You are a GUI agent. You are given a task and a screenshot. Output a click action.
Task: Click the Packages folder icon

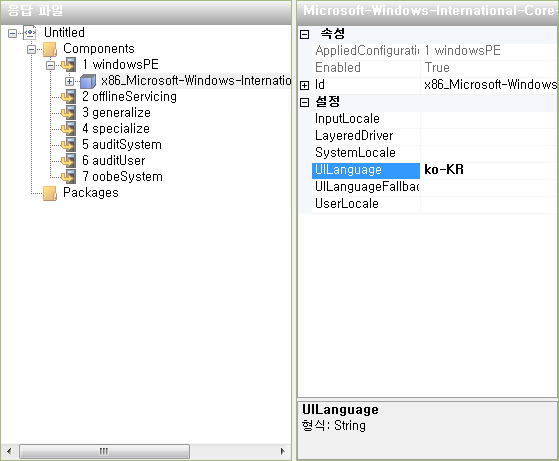(50, 193)
